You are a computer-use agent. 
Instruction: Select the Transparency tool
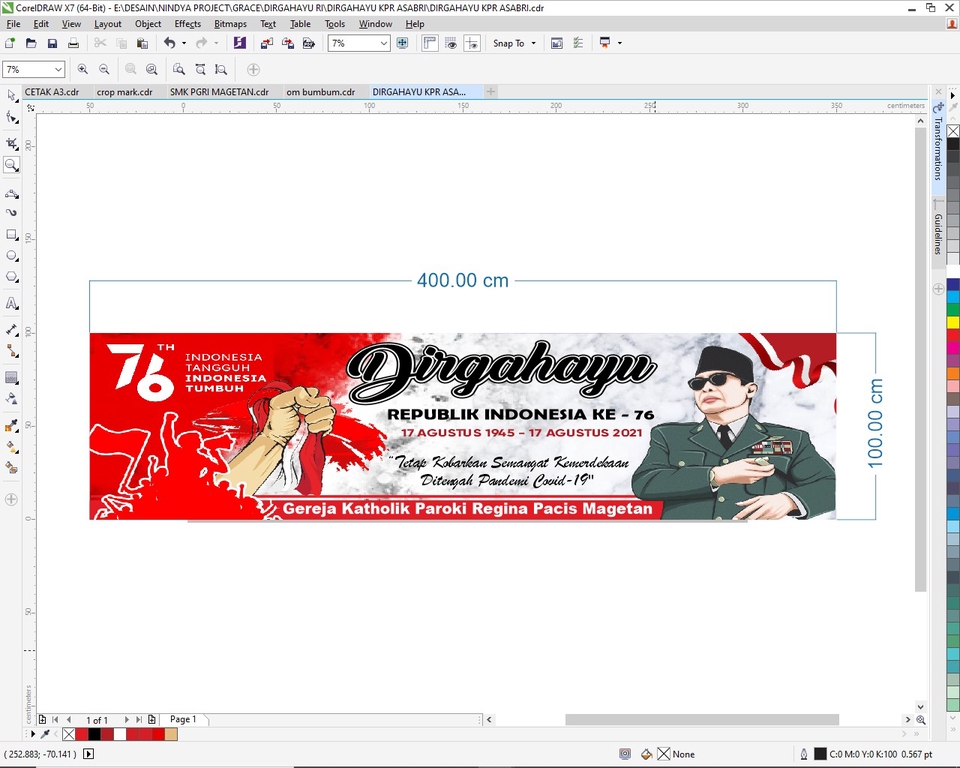pyautogui.click(x=11, y=399)
